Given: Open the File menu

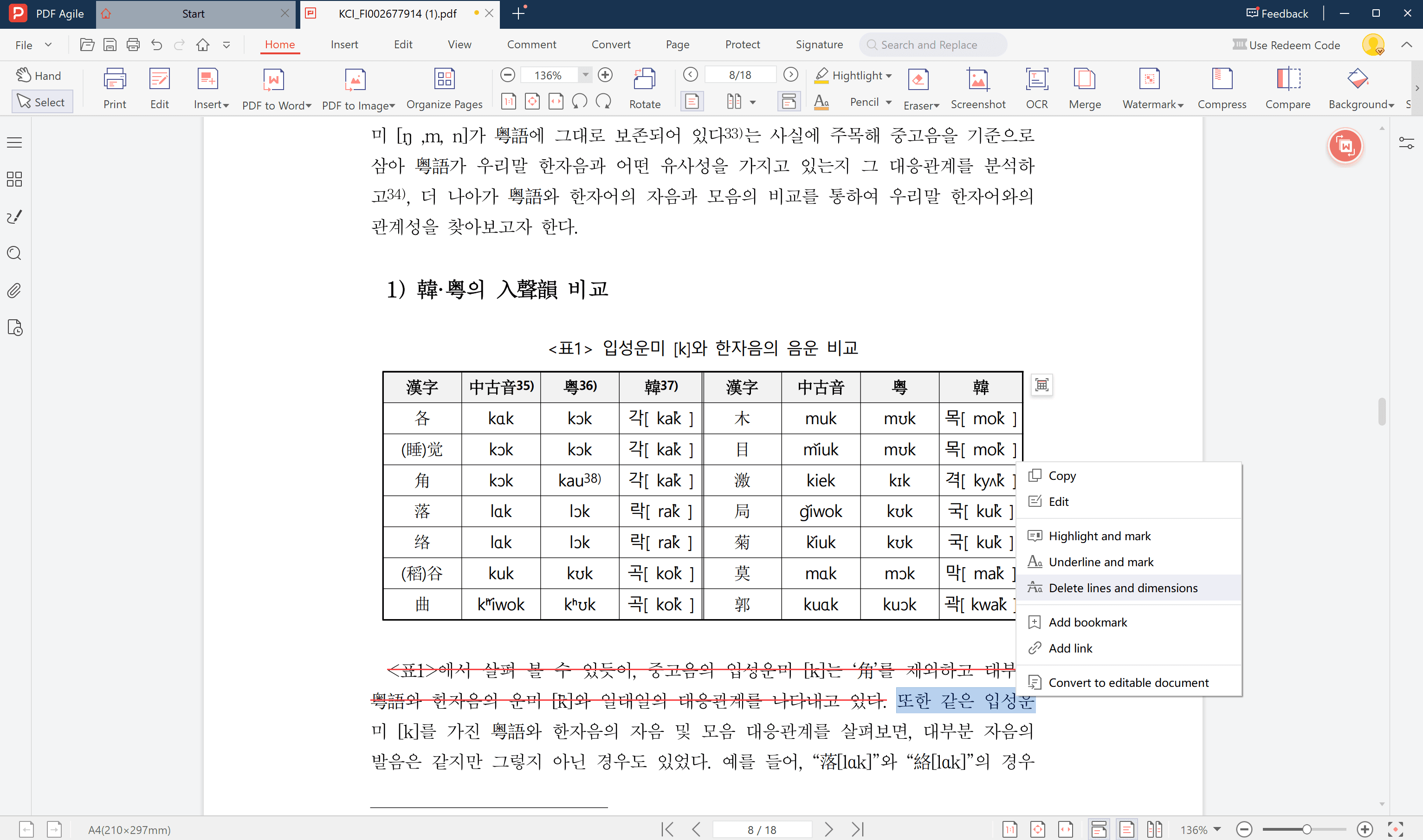Looking at the screenshot, I should 33,45.
